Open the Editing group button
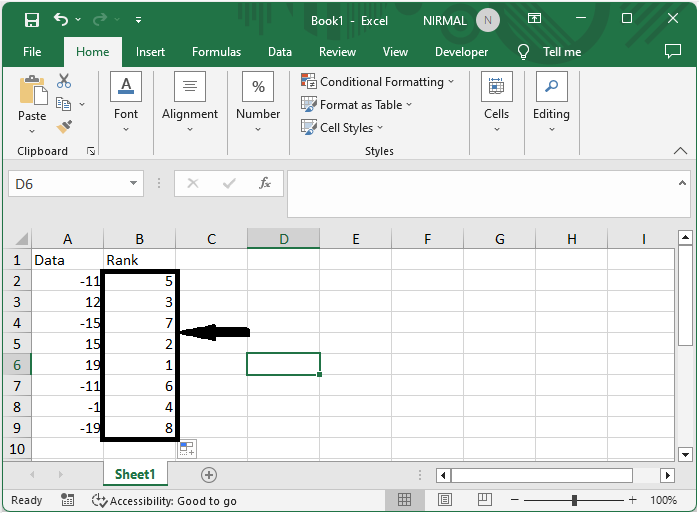This screenshot has height=513, width=699. point(551,103)
